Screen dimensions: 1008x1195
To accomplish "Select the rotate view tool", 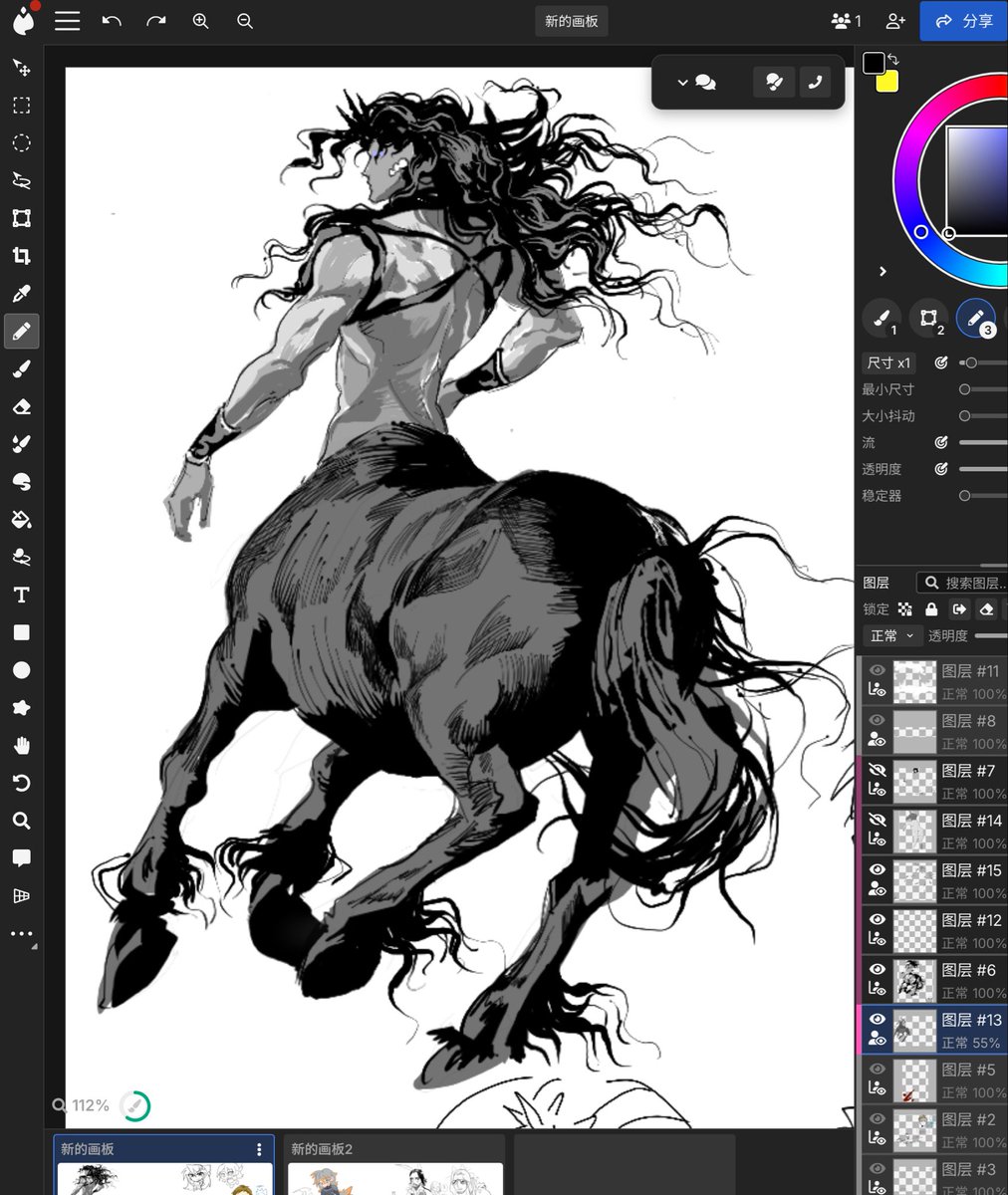I will 21,784.
